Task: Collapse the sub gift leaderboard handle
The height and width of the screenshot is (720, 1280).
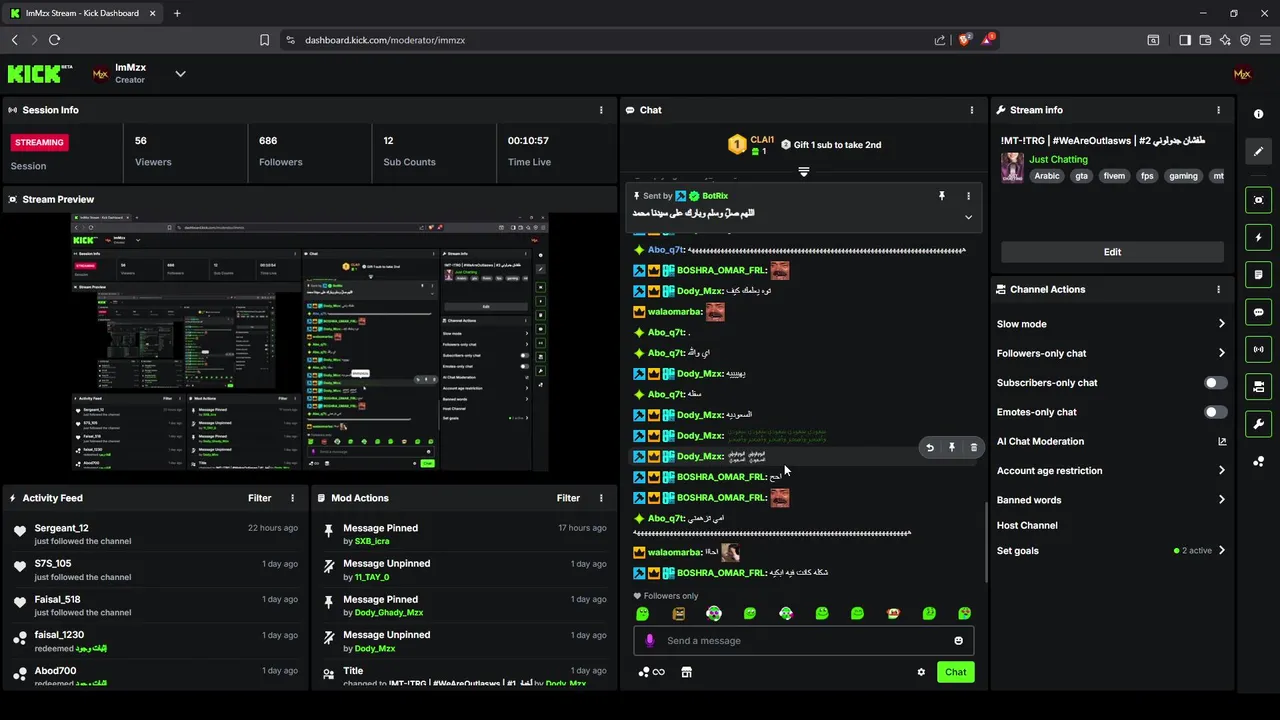Action: click(x=803, y=172)
